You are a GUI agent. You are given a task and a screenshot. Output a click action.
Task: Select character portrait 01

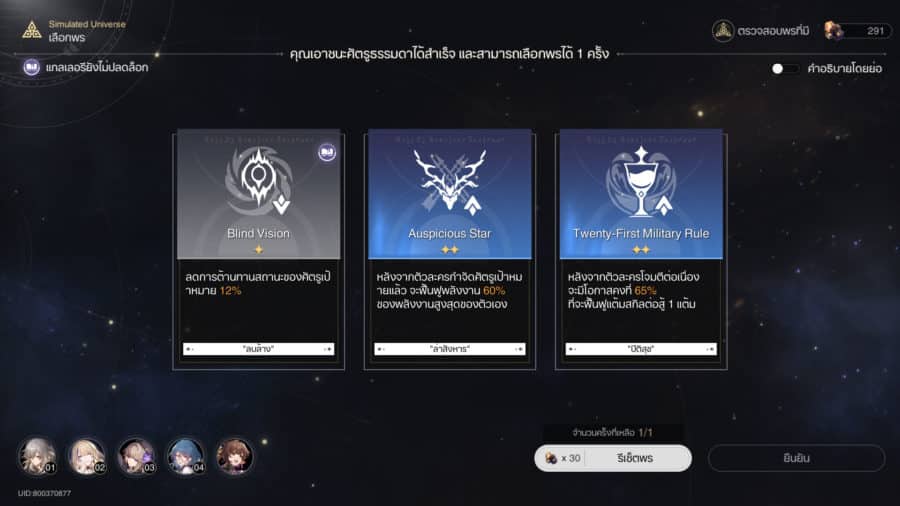pos(37,457)
